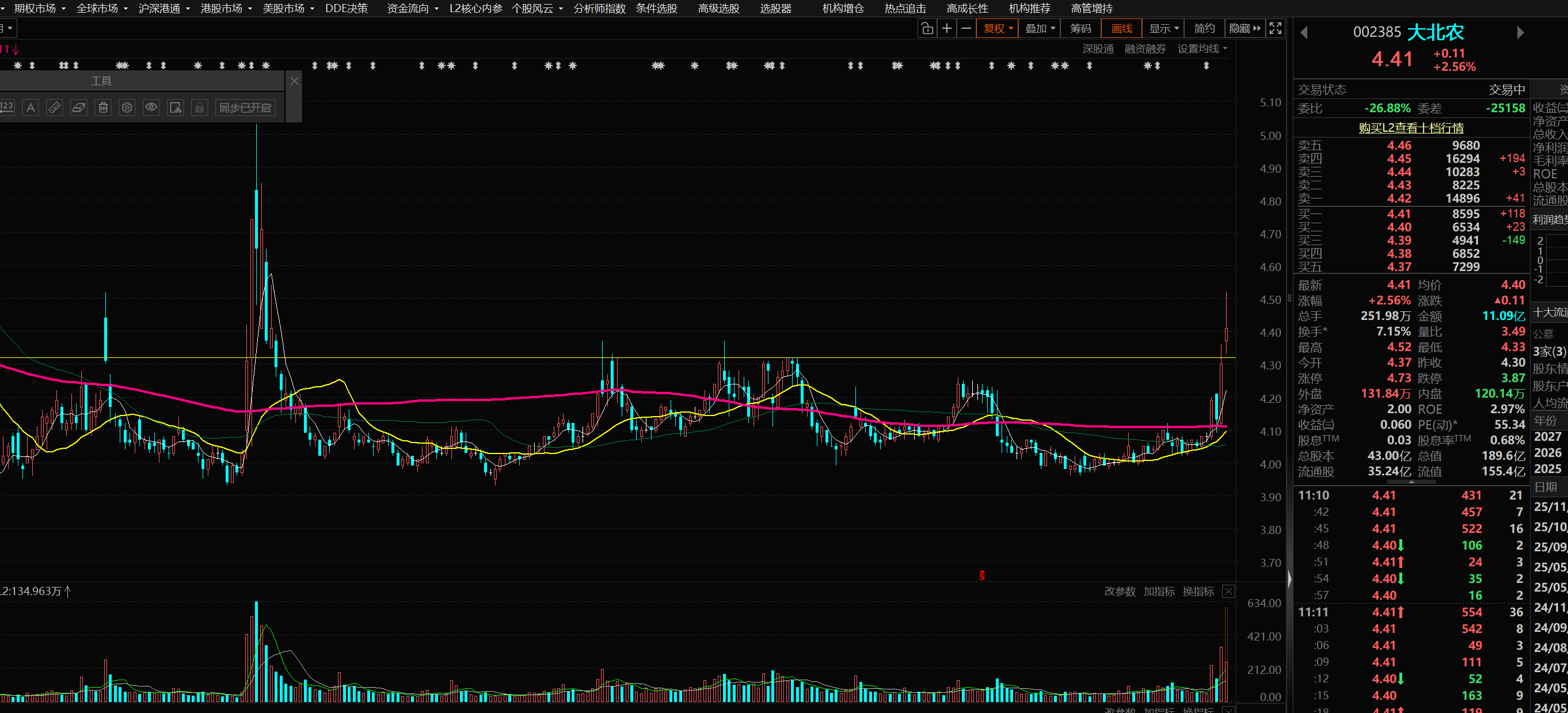Click the chart zoom-in plus icon
1568x713 pixels.
click(x=946, y=29)
